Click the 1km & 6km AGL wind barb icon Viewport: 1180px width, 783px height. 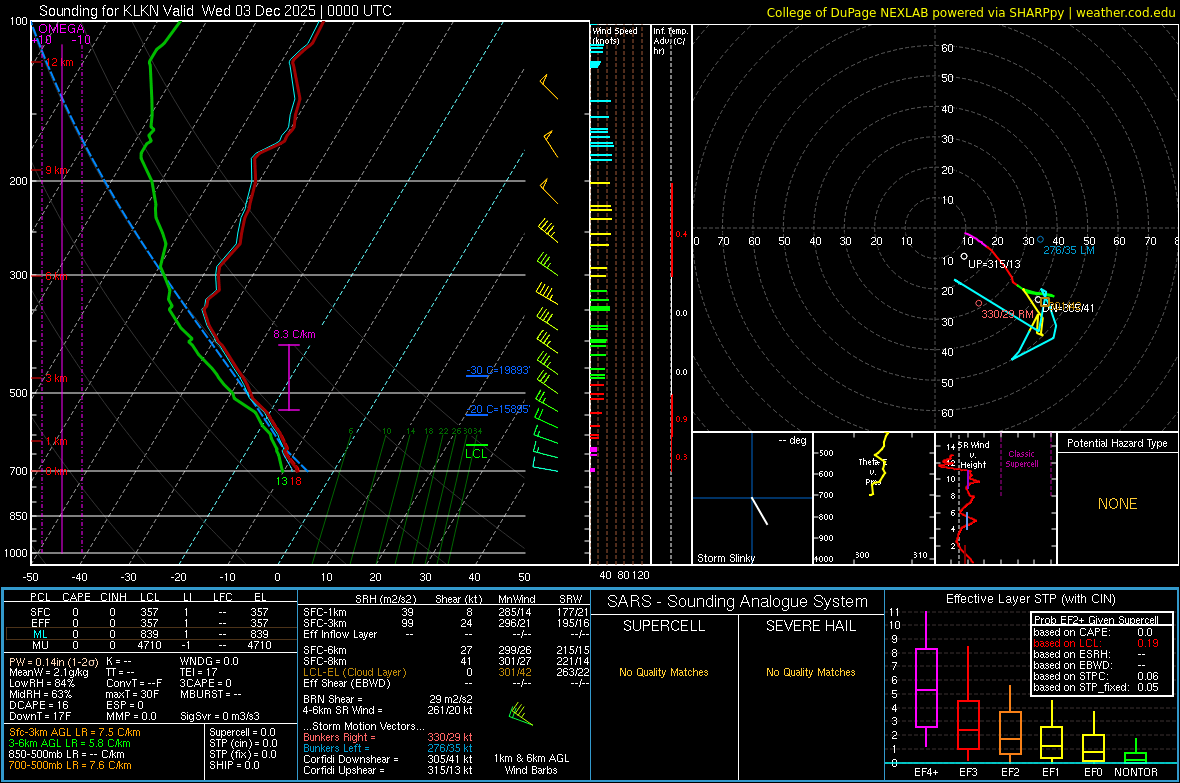[x=520, y=714]
